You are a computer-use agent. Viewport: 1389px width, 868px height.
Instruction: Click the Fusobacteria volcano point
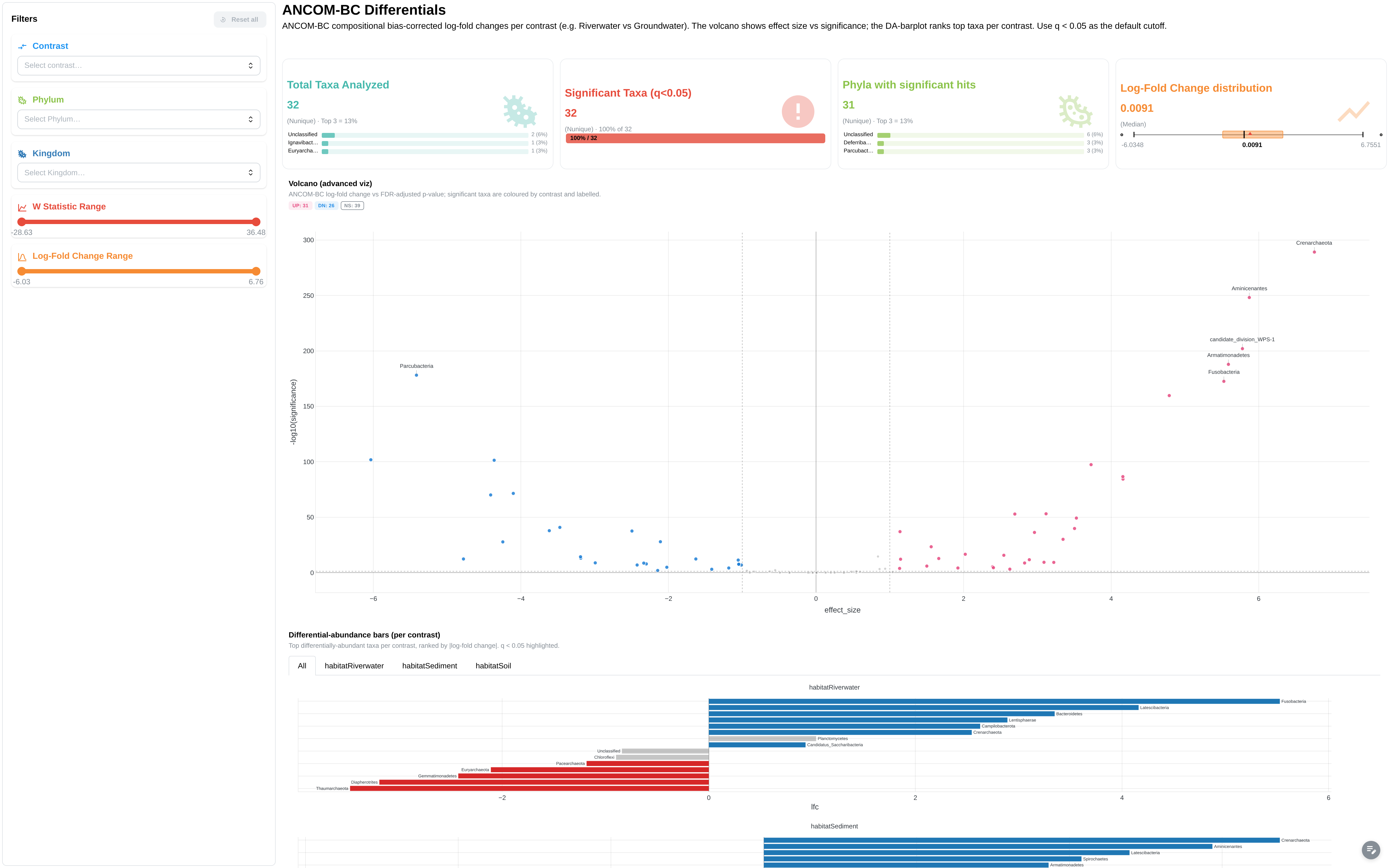point(1224,381)
